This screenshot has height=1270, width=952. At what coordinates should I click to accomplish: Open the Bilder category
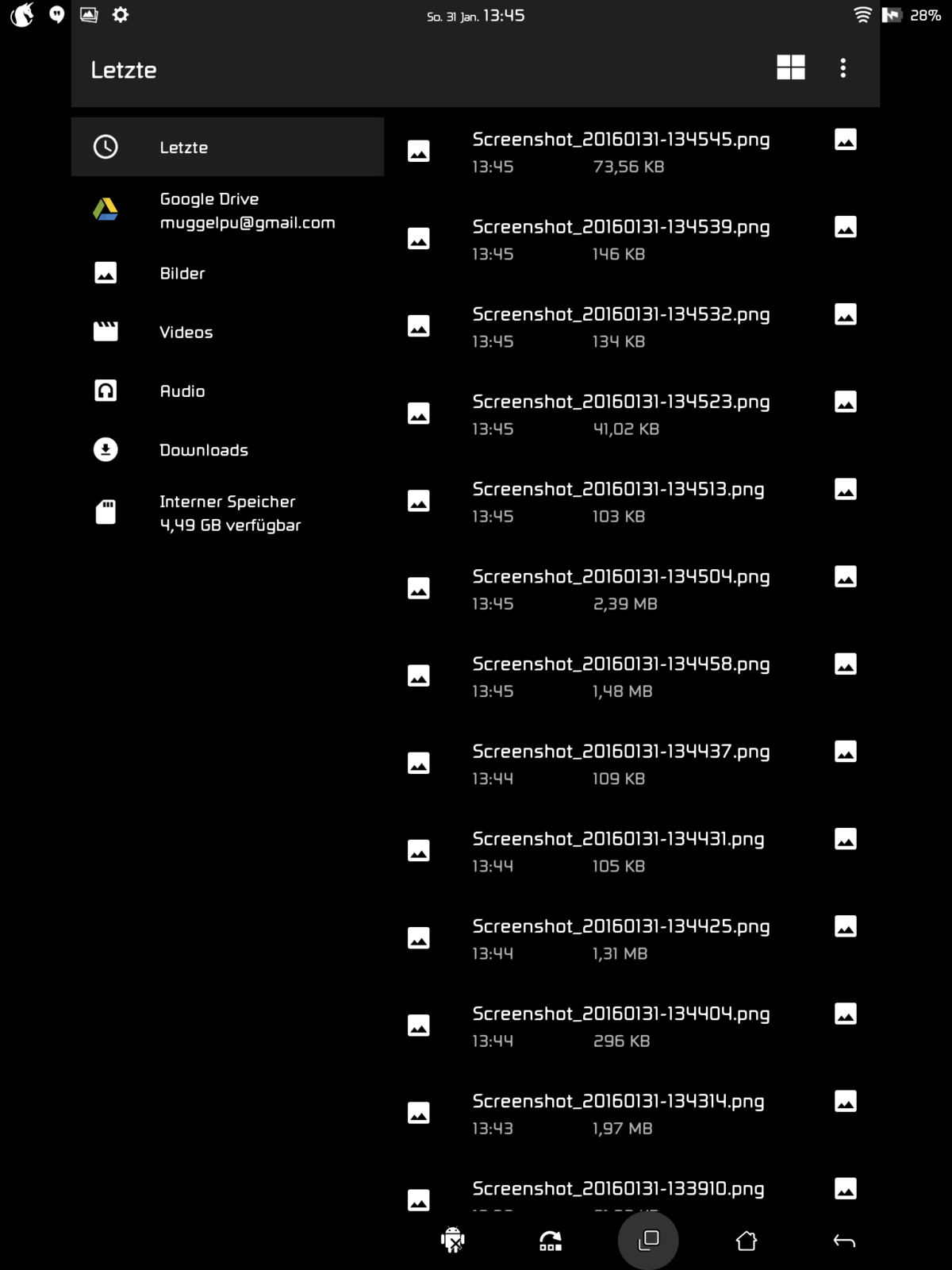182,274
